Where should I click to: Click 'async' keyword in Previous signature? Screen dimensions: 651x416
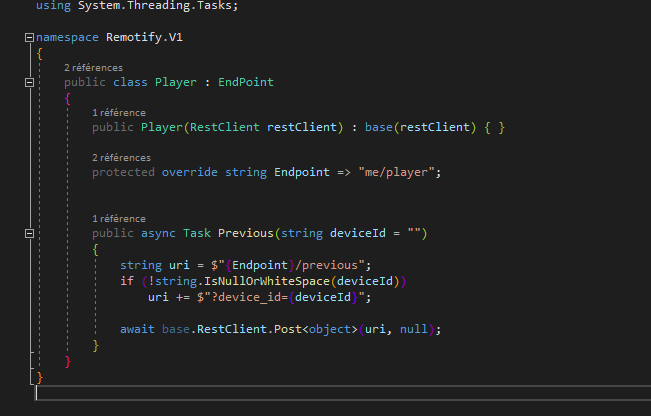point(158,233)
